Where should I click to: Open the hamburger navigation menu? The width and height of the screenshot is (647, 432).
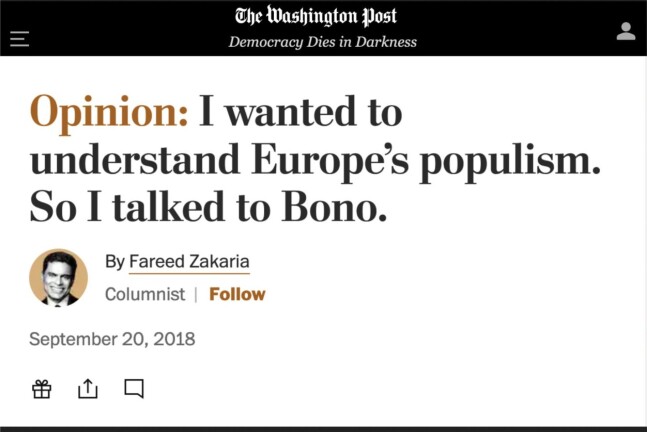(x=19, y=39)
